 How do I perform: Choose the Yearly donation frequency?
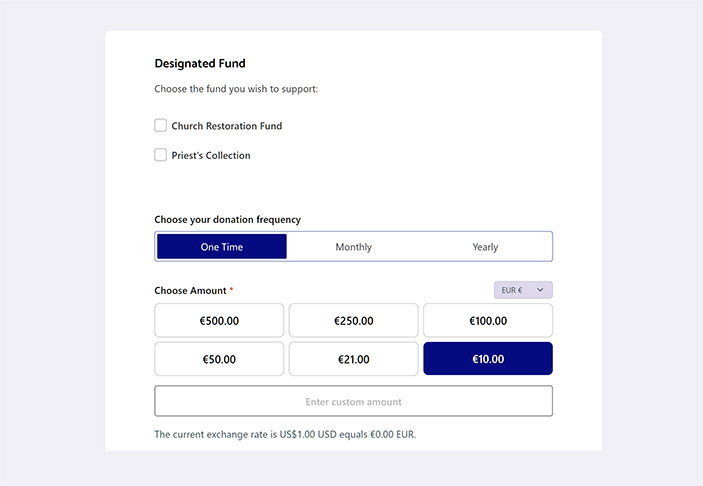(485, 247)
